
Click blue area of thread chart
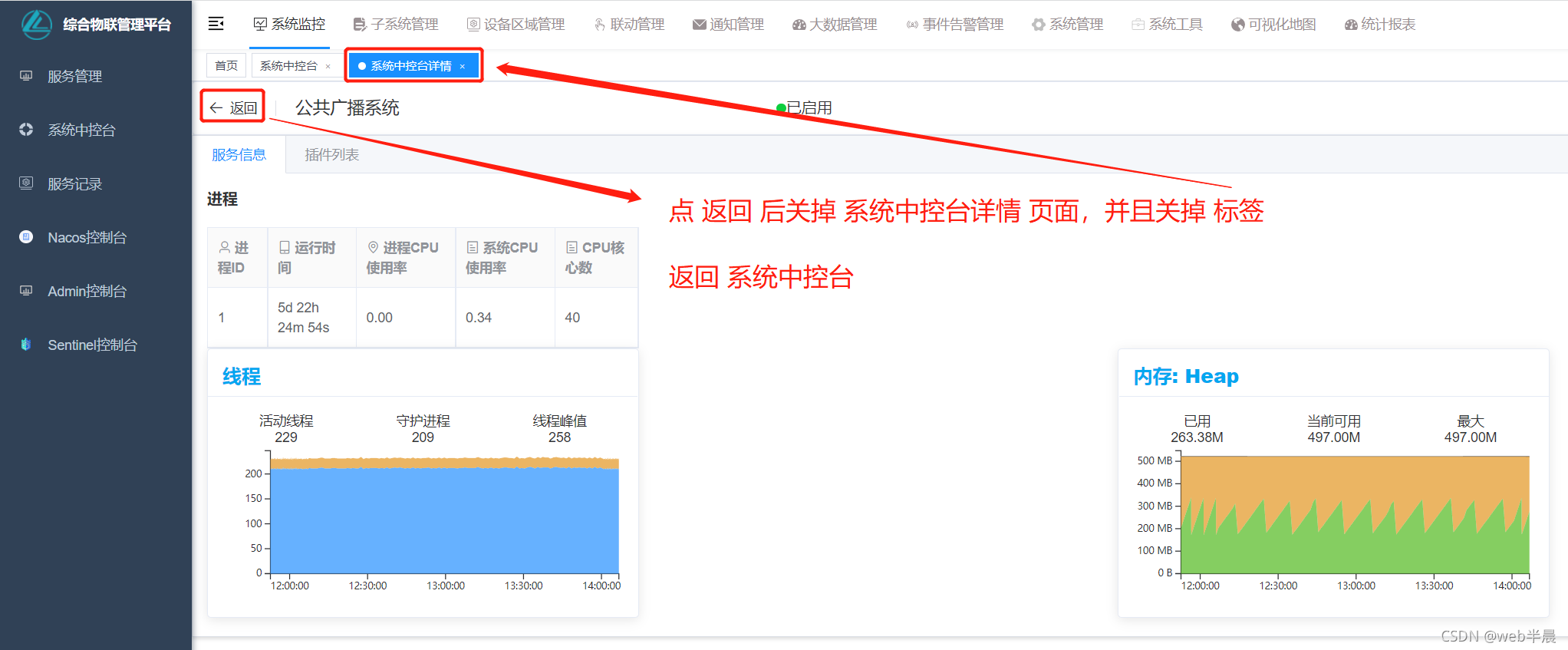point(445,522)
